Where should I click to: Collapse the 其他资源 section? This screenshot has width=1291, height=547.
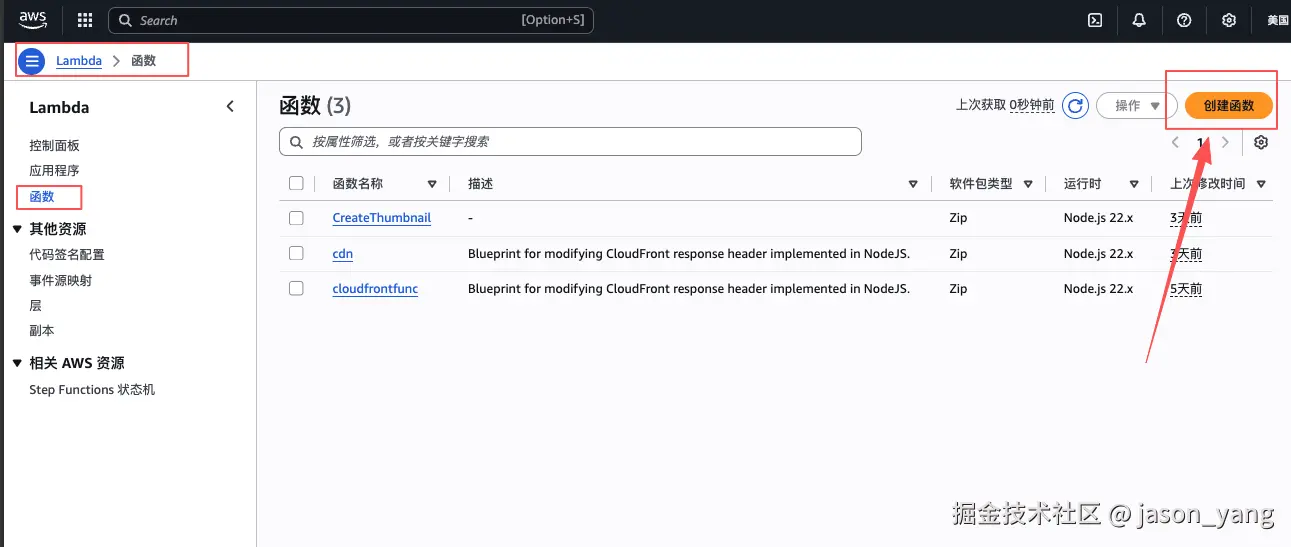click(17, 229)
